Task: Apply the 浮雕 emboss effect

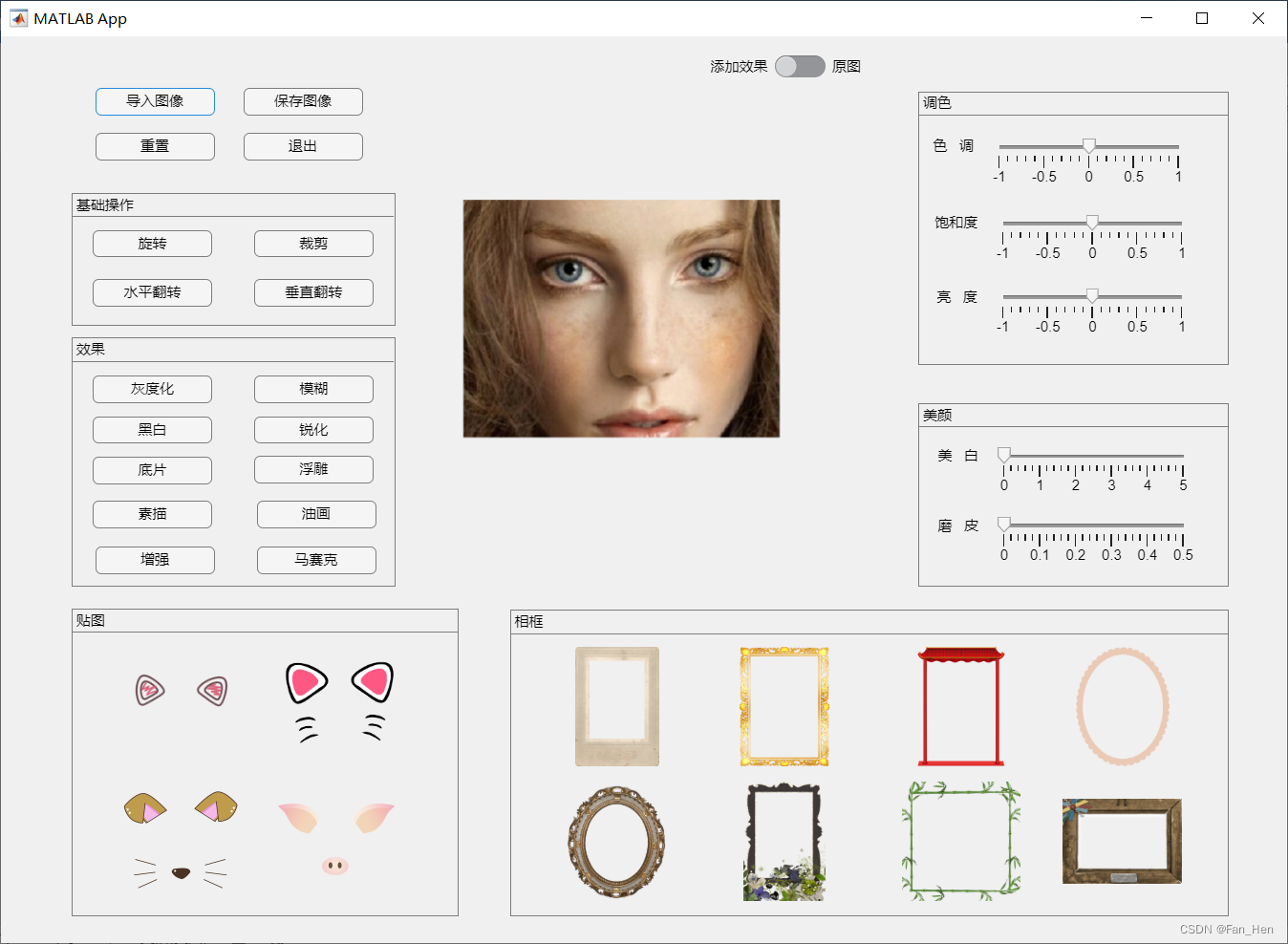Action: [x=313, y=469]
